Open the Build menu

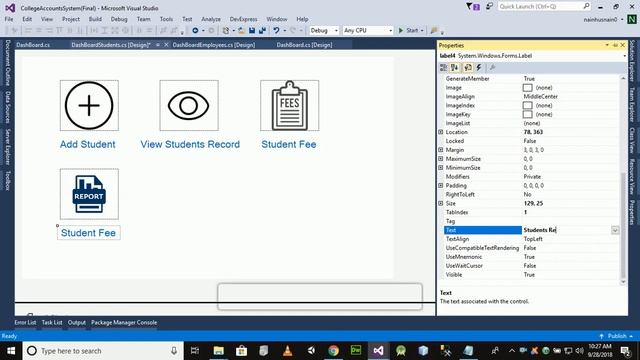click(x=95, y=19)
